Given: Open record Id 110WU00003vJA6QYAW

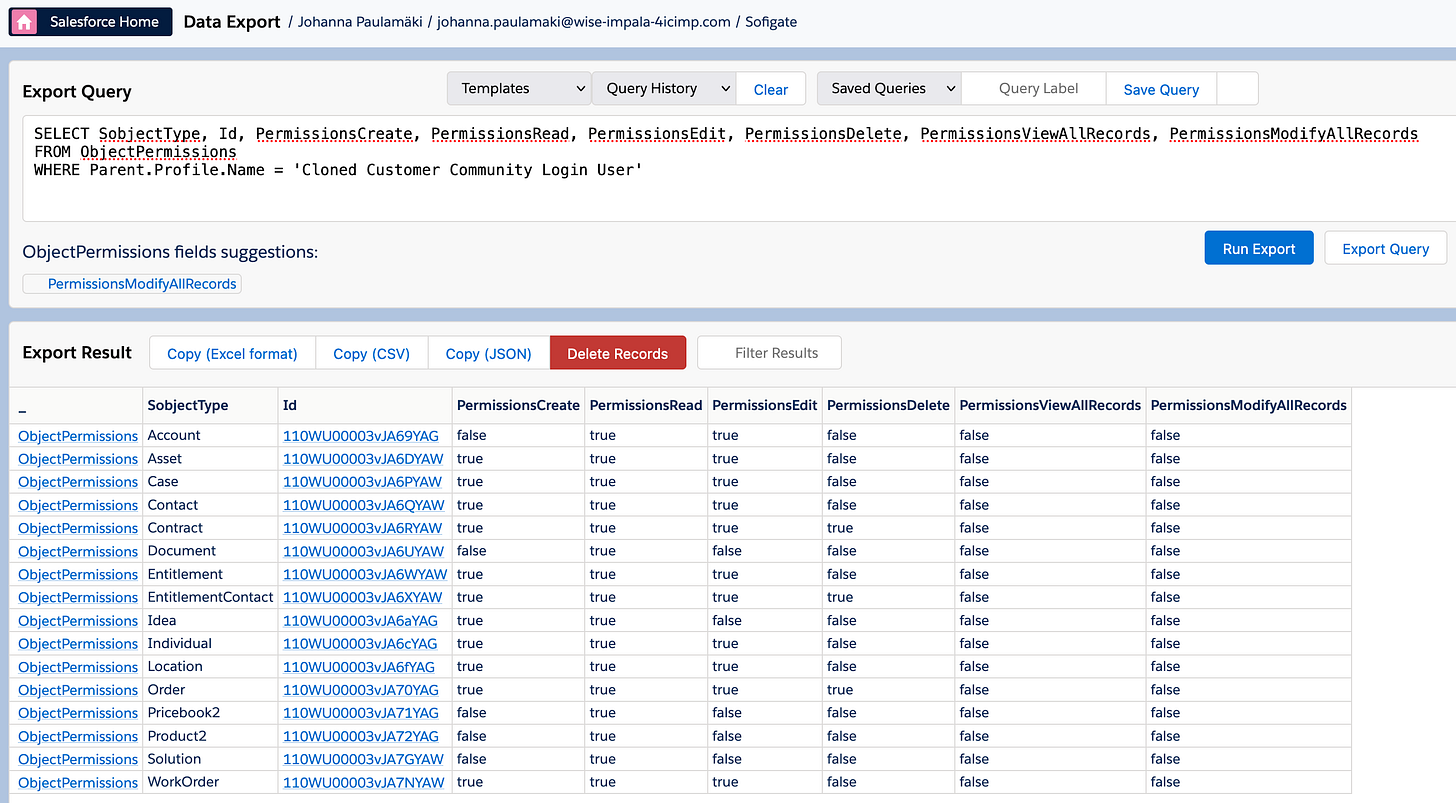Looking at the screenshot, I should 364,505.
